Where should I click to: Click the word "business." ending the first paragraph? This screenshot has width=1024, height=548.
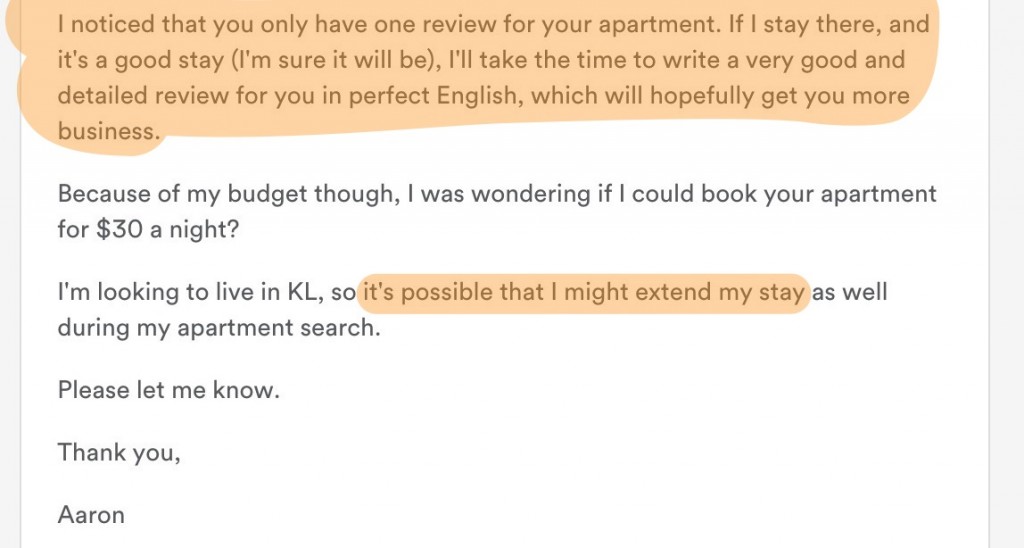108,131
